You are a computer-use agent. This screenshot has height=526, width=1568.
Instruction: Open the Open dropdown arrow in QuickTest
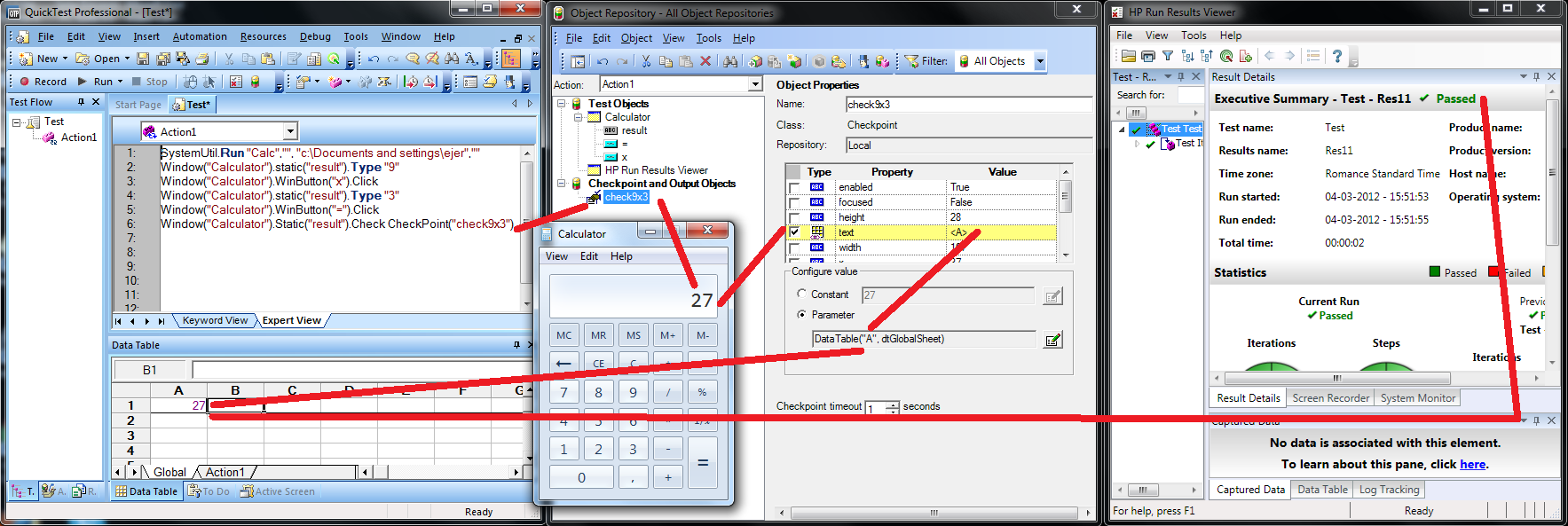(127, 59)
